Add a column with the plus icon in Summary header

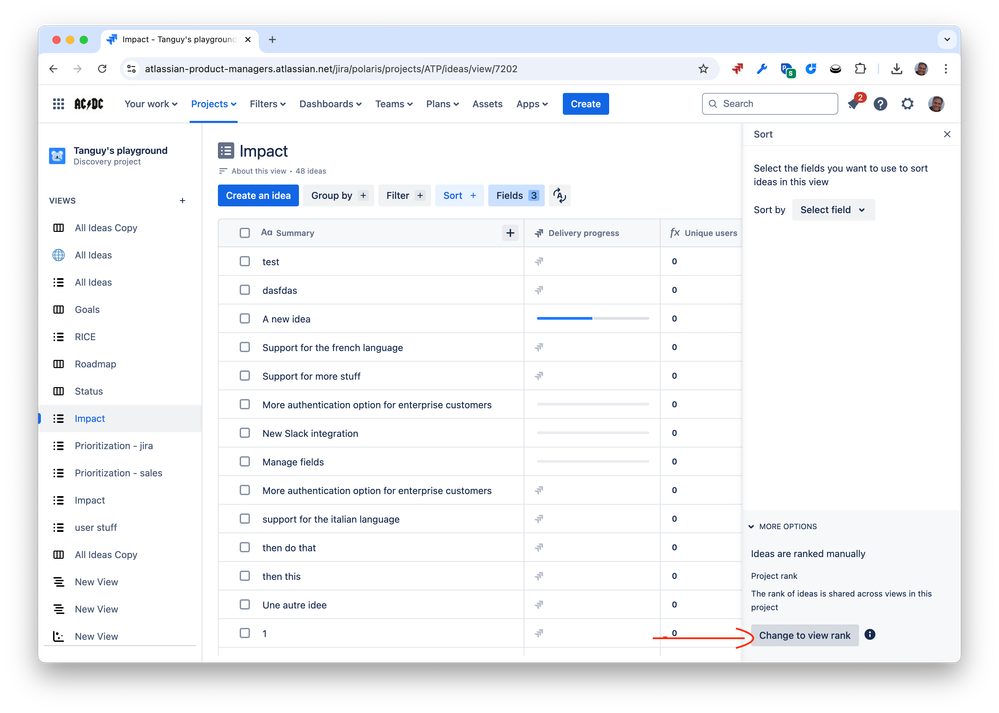(x=510, y=233)
